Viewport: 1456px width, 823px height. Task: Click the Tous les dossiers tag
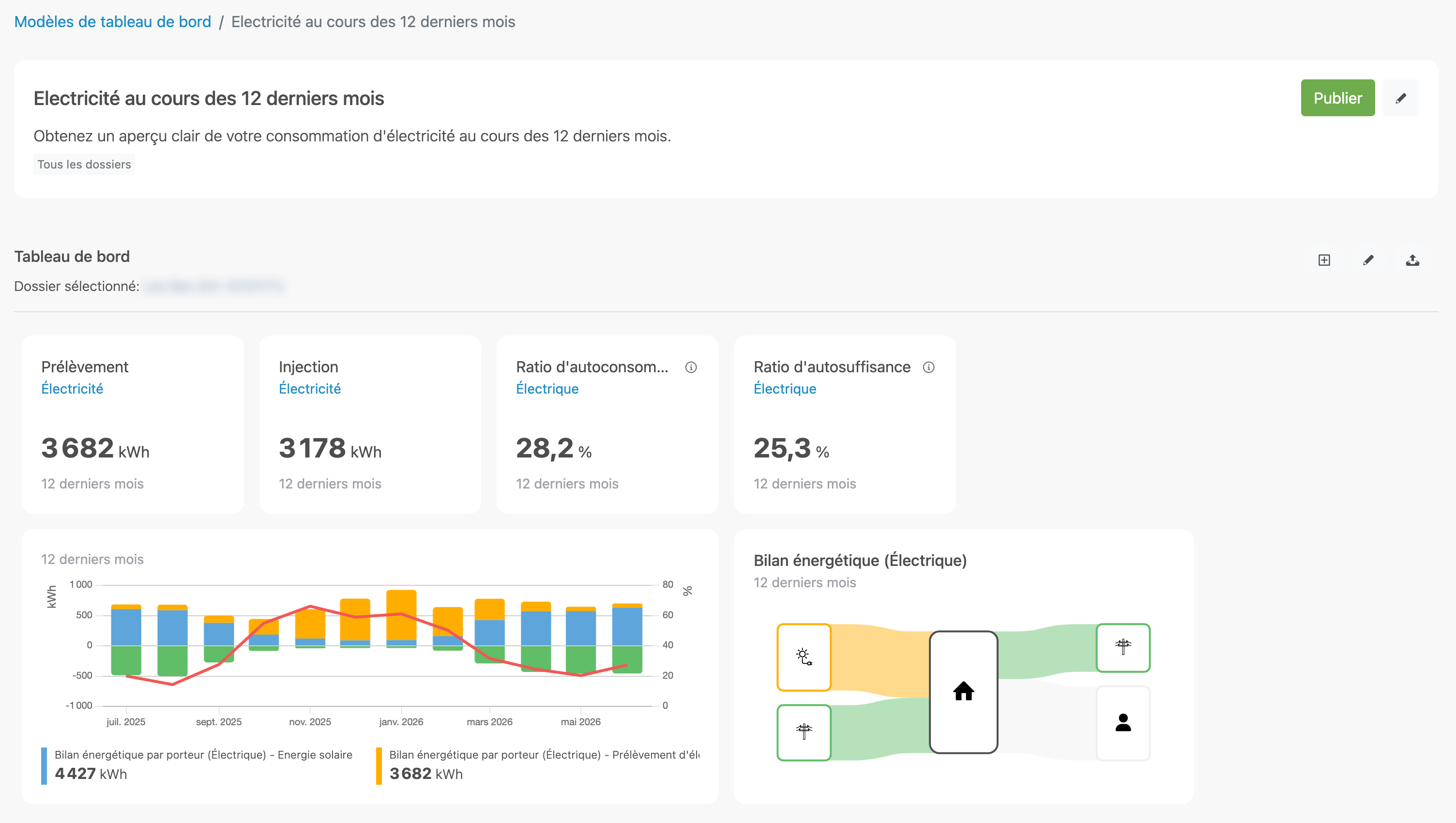tap(84, 164)
